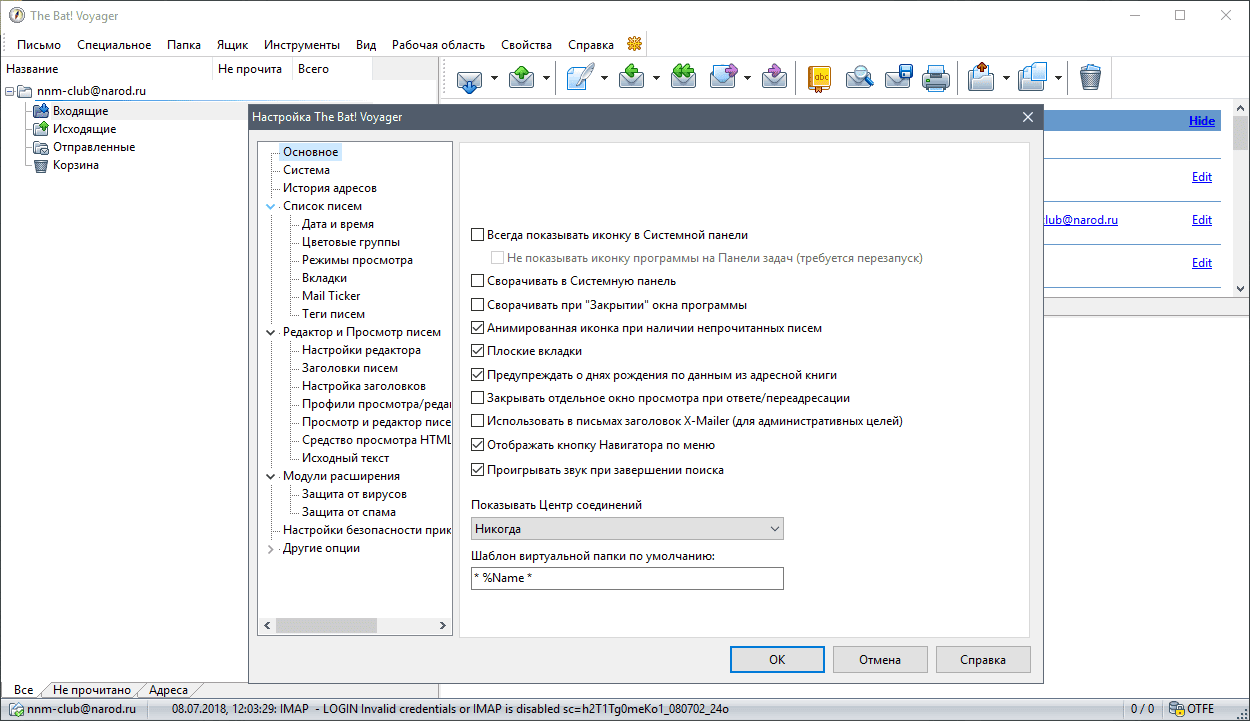
Task: Expand 'Другие опции' tree node
Action: point(270,549)
